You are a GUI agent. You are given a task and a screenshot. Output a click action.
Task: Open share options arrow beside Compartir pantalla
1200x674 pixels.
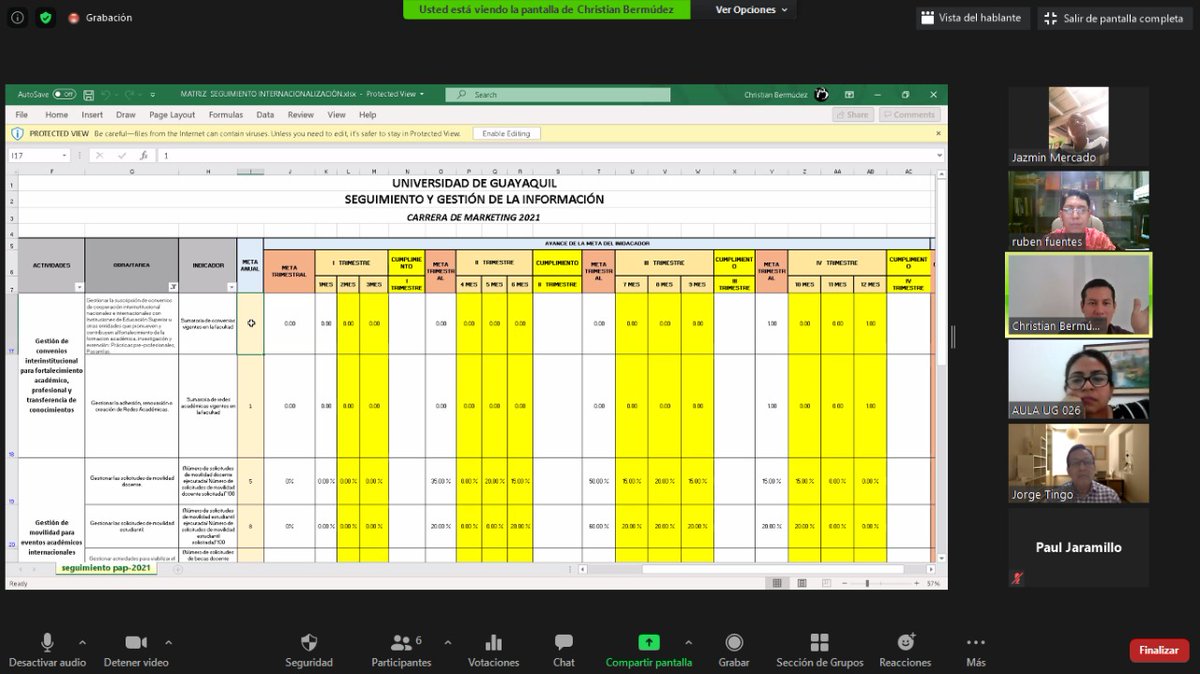(688, 642)
